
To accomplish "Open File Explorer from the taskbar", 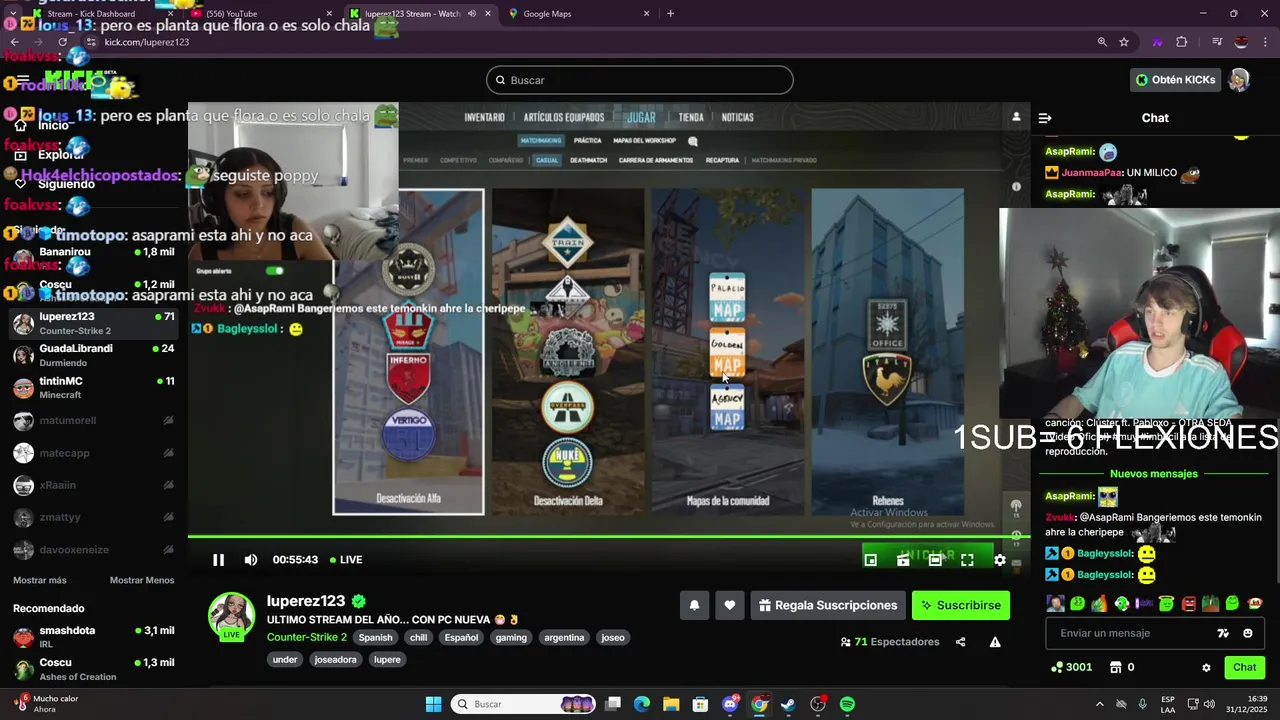I will click(x=671, y=704).
